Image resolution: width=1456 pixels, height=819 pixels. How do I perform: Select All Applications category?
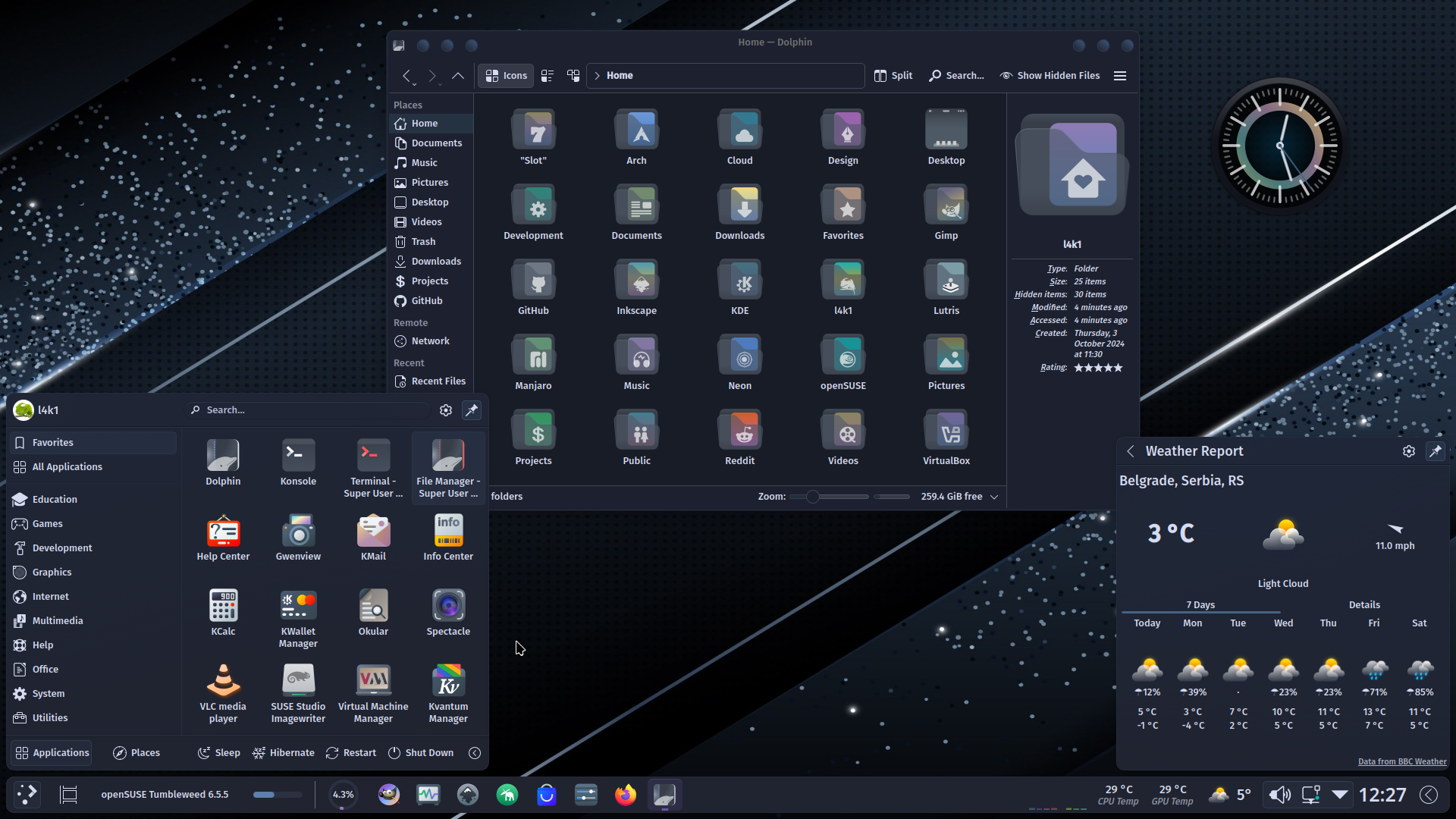[x=94, y=467]
